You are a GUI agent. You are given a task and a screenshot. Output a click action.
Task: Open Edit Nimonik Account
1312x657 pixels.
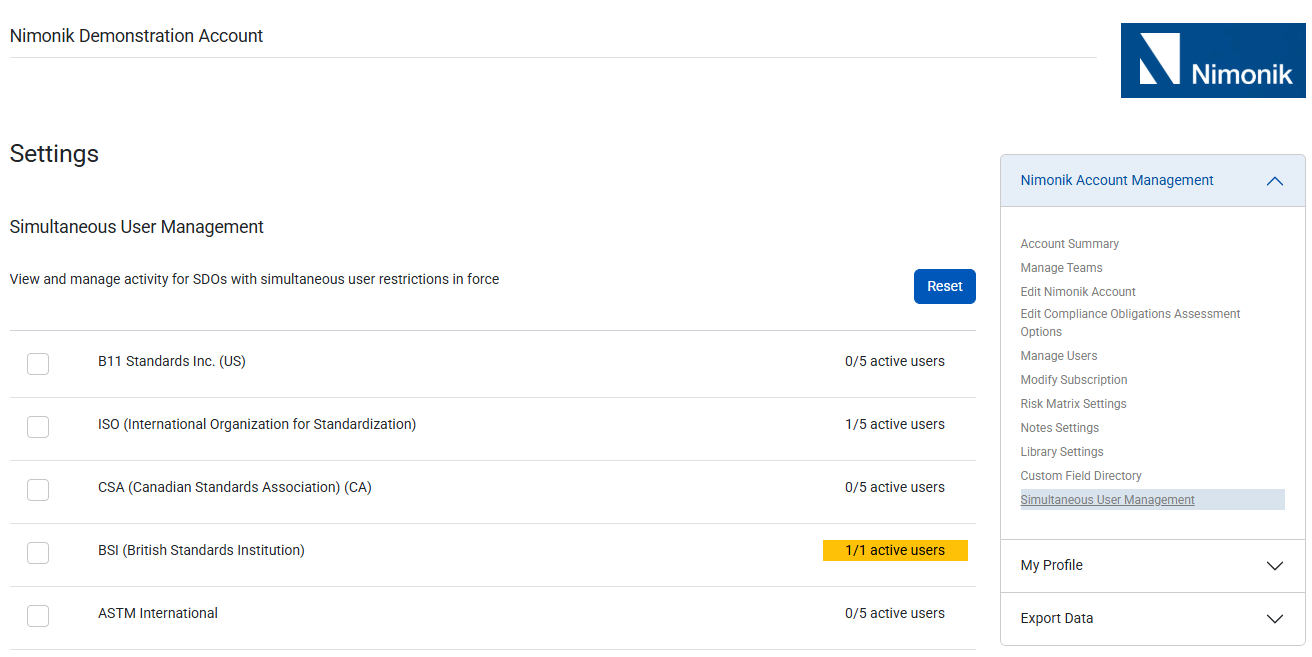(1078, 292)
